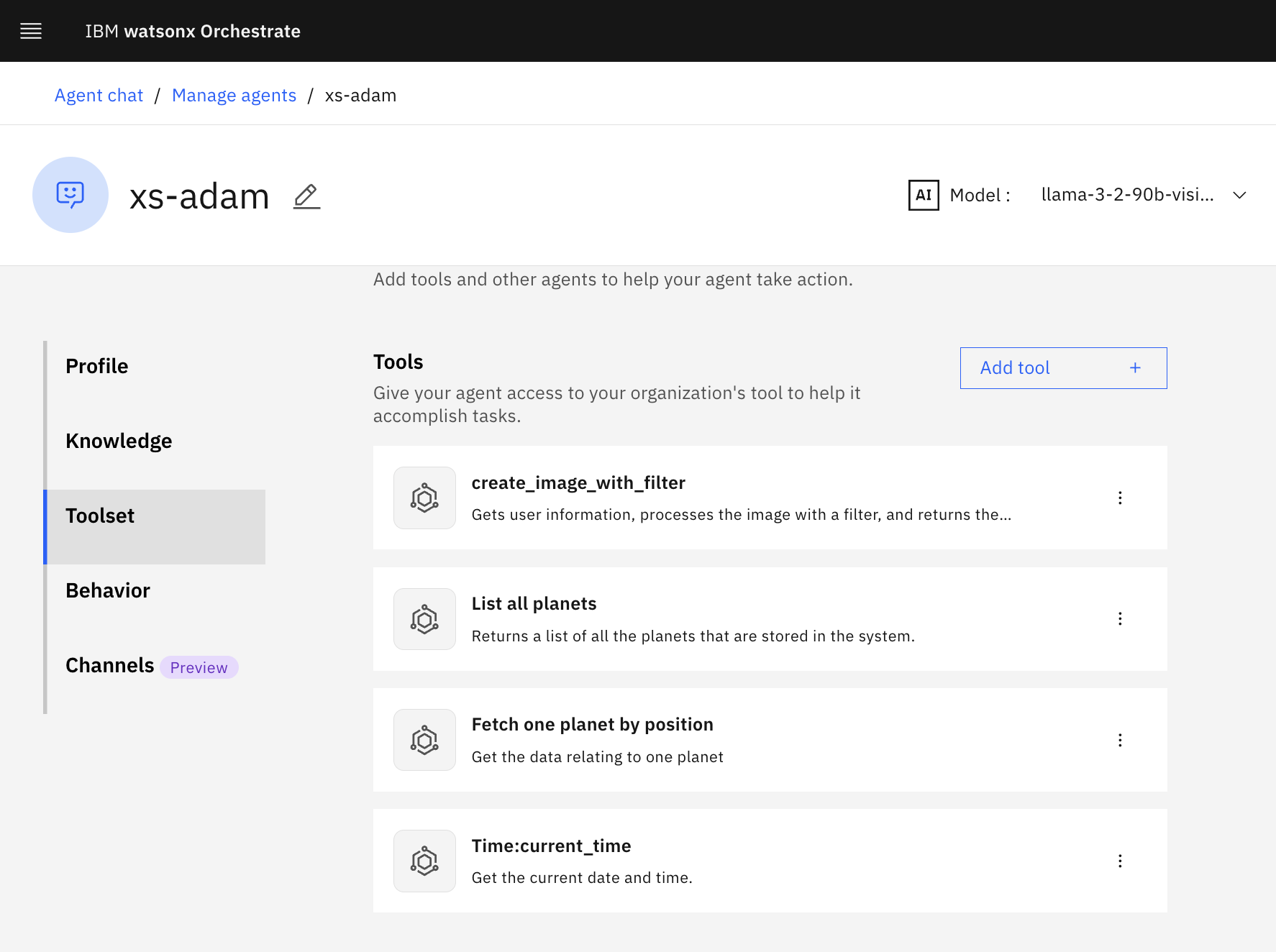Open overflow menu for Fetch one planet by position
Image resolution: width=1276 pixels, height=952 pixels.
click(1120, 740)
